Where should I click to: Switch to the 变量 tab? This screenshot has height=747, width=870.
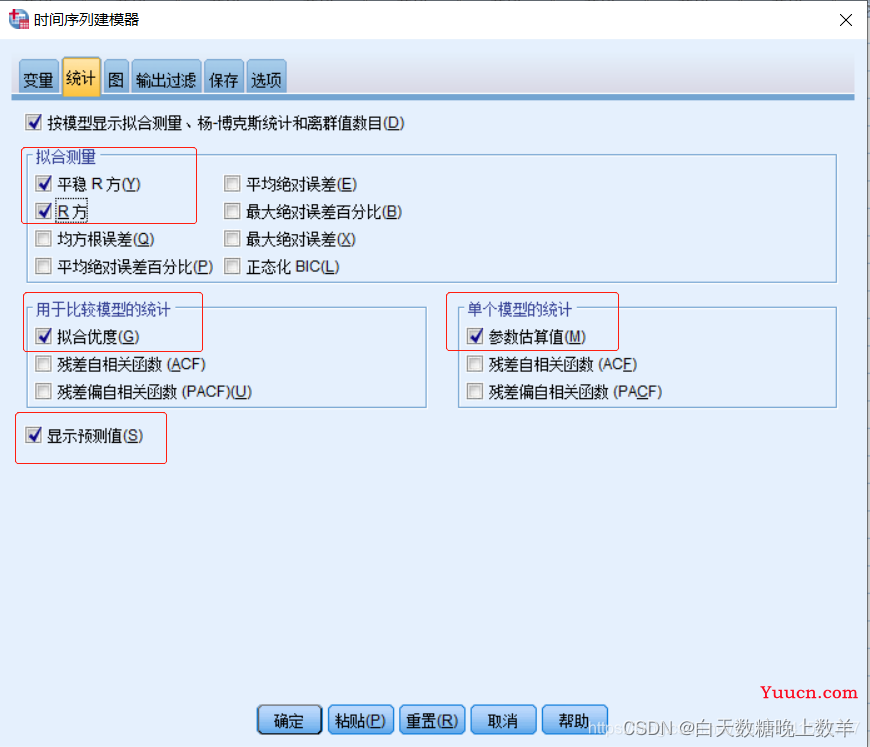[38, 79]
